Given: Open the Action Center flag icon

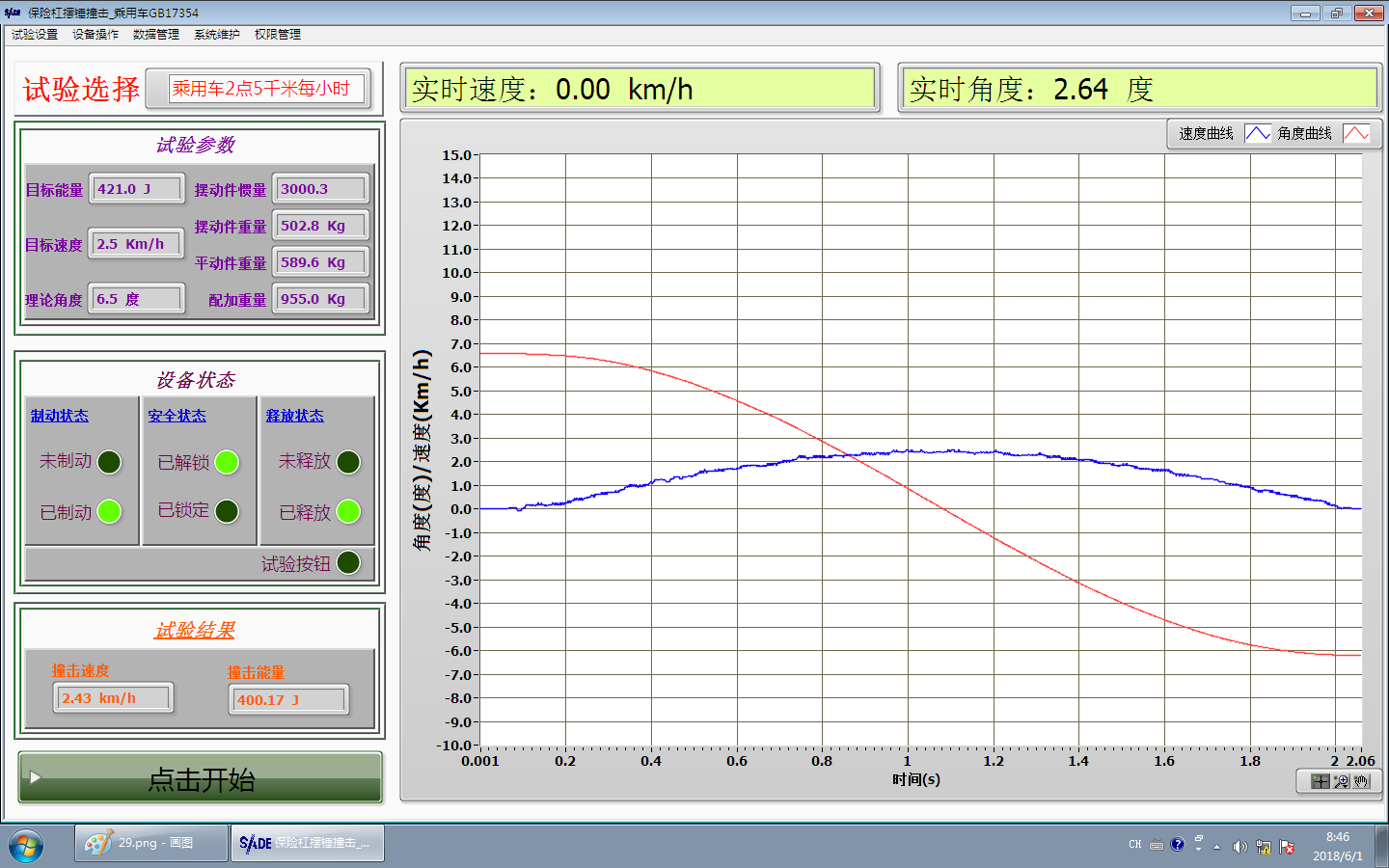Looking at the screenshot, I should pyautogui.click(x=1287, y=846).
